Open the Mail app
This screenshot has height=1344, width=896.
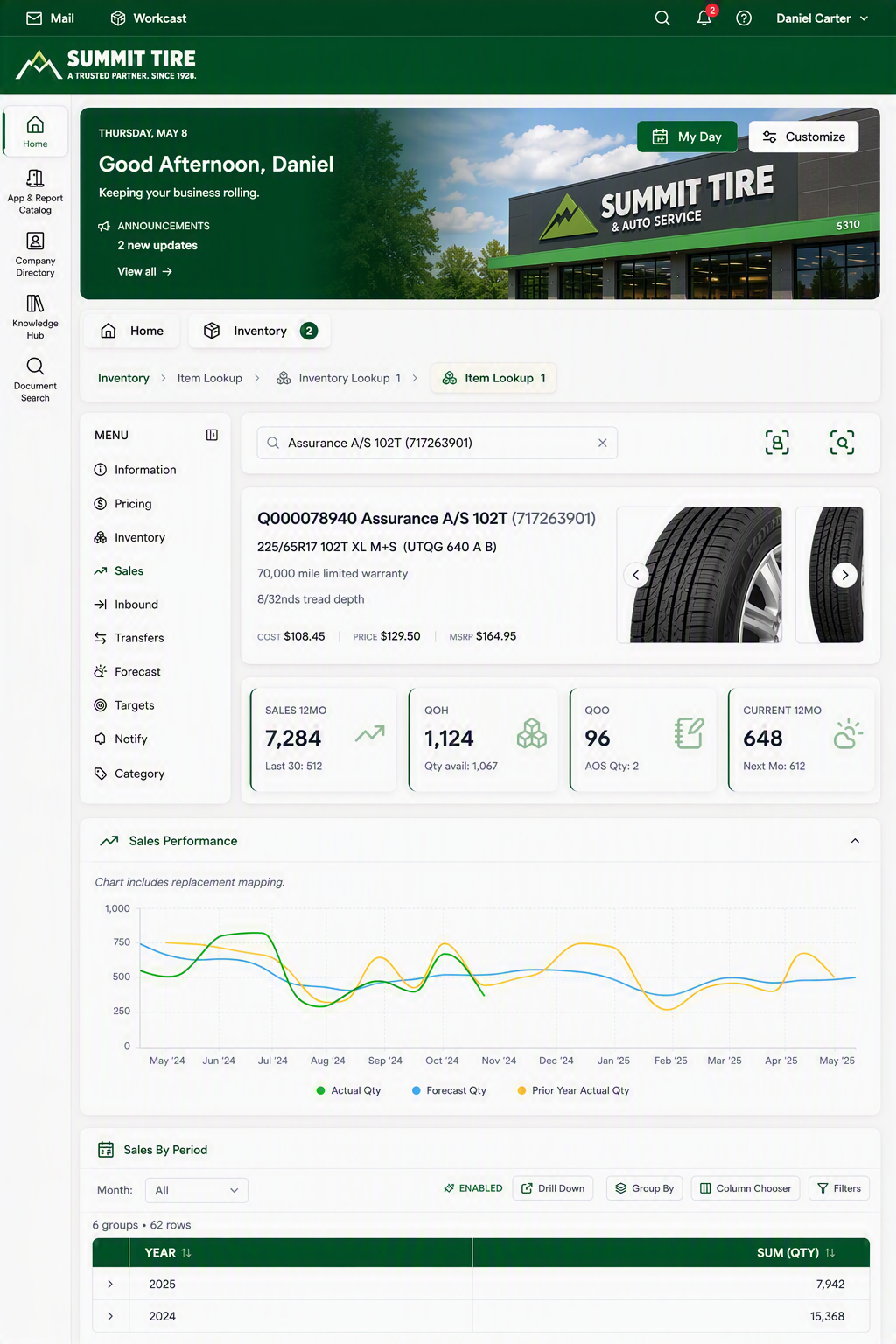pos(50,17)
